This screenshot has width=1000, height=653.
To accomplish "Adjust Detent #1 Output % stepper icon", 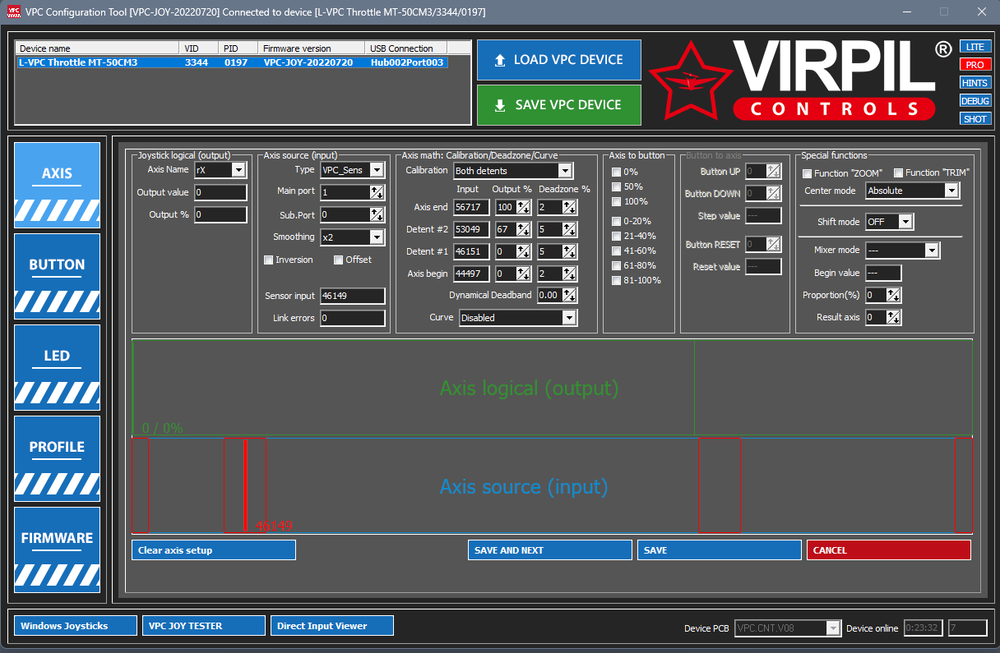I will (524, 252).
